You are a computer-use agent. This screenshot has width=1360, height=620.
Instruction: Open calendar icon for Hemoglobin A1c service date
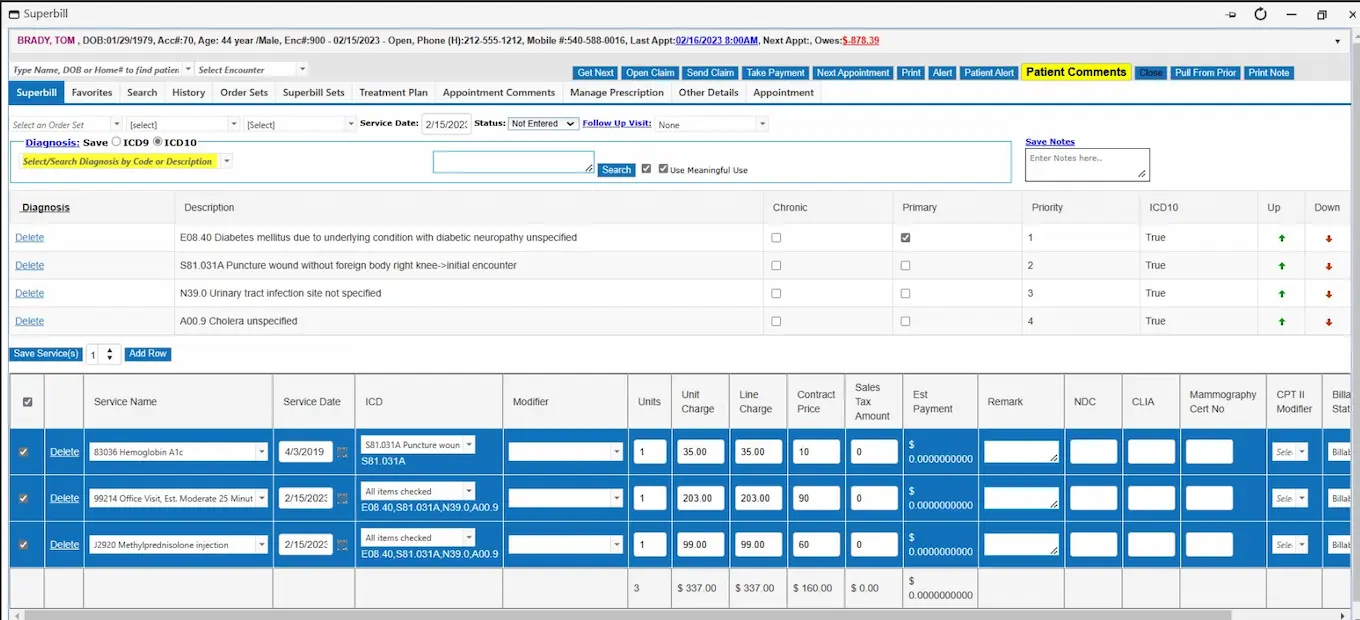pyautogui.click(x=343, y=452)
